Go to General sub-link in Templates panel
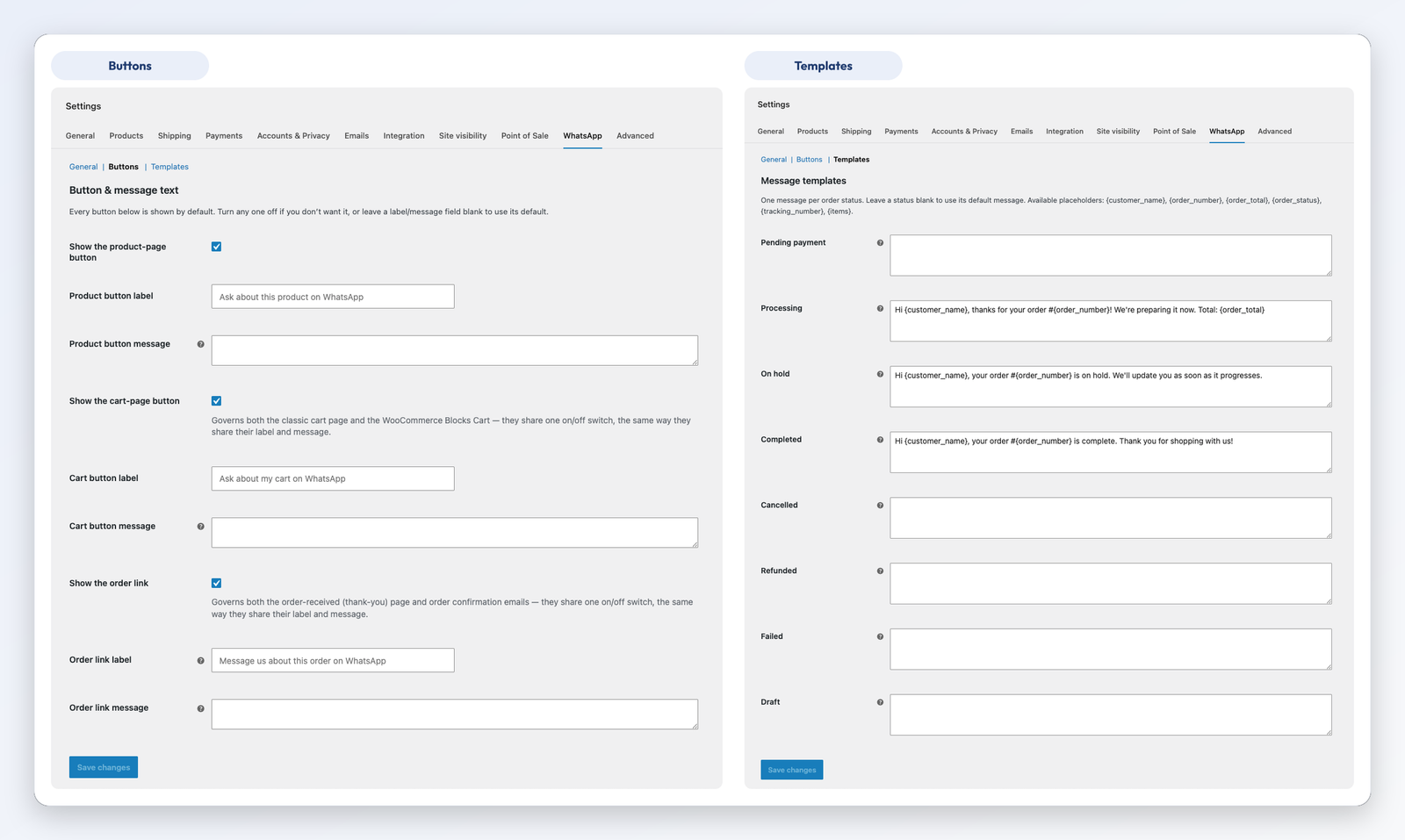This screenshot has width=1405, height=840. click(x=774, y=160)
